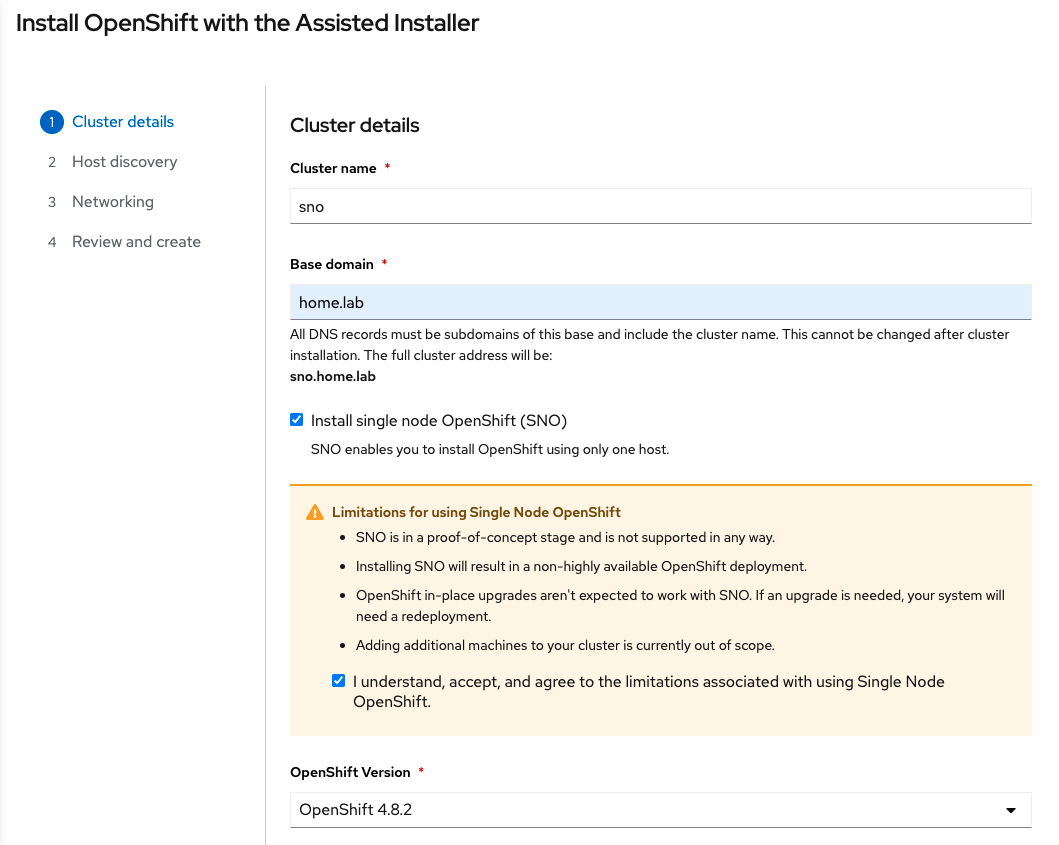Click the Adding additional machines bullet text
The image size is (1059, 845).
(565, 646)
